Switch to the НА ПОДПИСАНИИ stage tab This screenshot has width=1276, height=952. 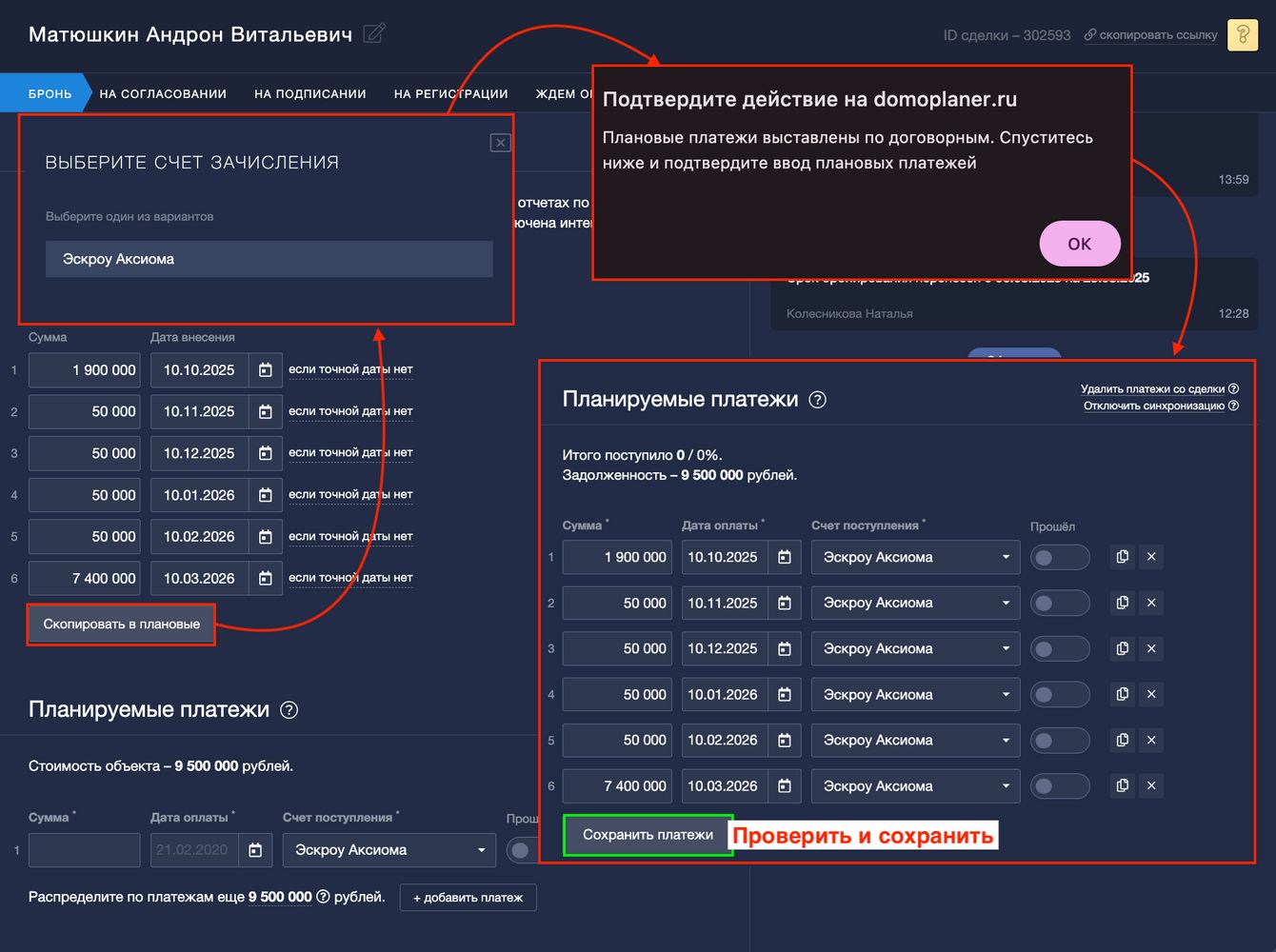pyautogui.click(x=310, y=94)
